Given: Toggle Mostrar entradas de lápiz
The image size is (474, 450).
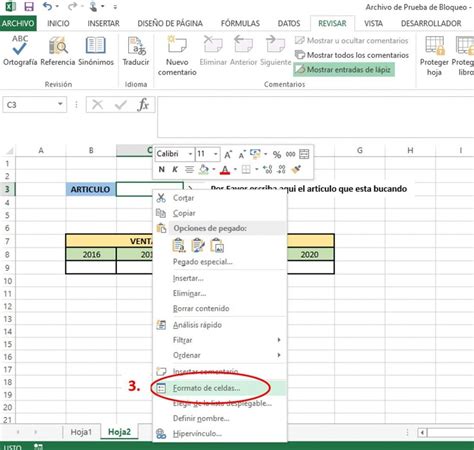Looking at the screenshot, I should pos(344,69).
